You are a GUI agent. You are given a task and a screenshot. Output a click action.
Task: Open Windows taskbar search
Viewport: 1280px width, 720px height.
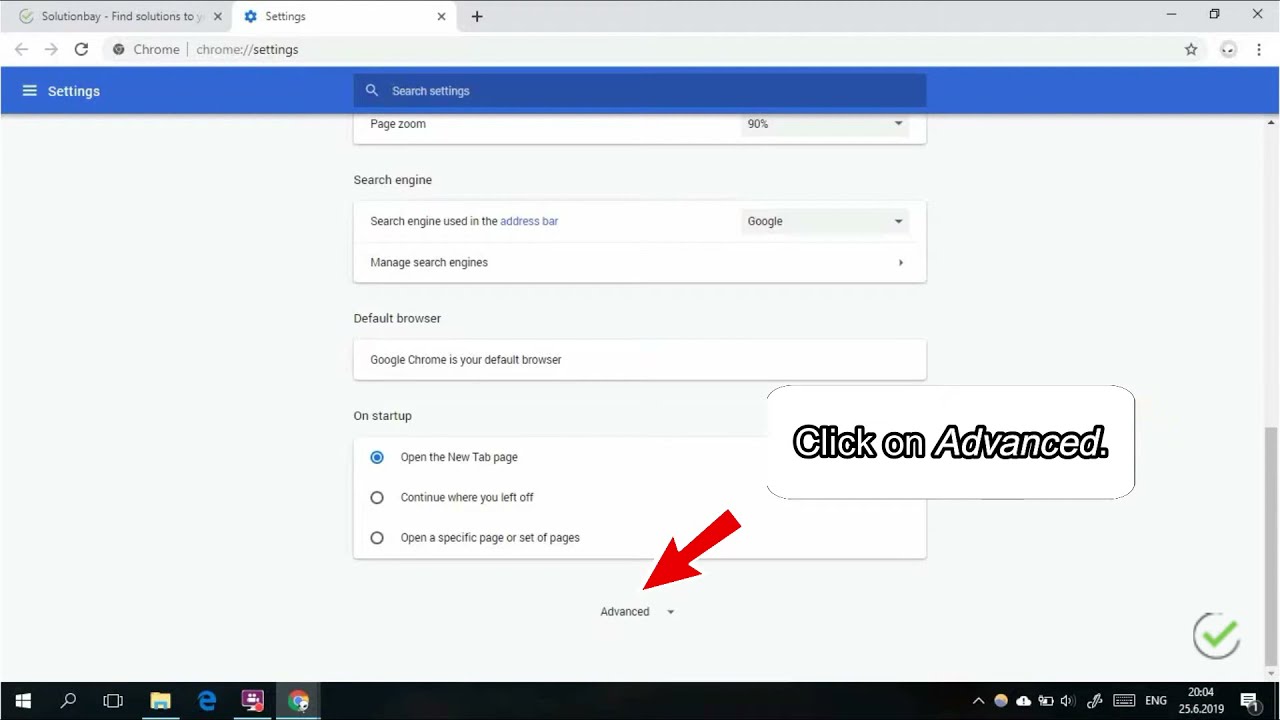click(x=68, y=701)
